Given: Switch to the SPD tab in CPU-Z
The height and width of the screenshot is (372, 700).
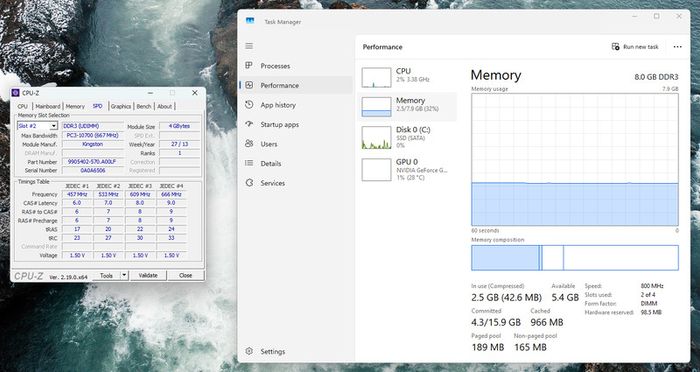Looking at the screenshot, I should [x=97, y=106].
